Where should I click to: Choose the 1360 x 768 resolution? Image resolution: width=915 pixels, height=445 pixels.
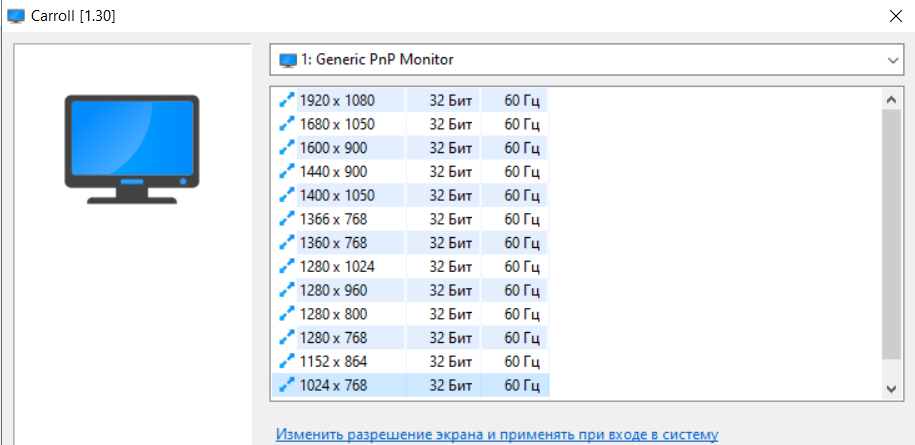(x=410, y=243)
